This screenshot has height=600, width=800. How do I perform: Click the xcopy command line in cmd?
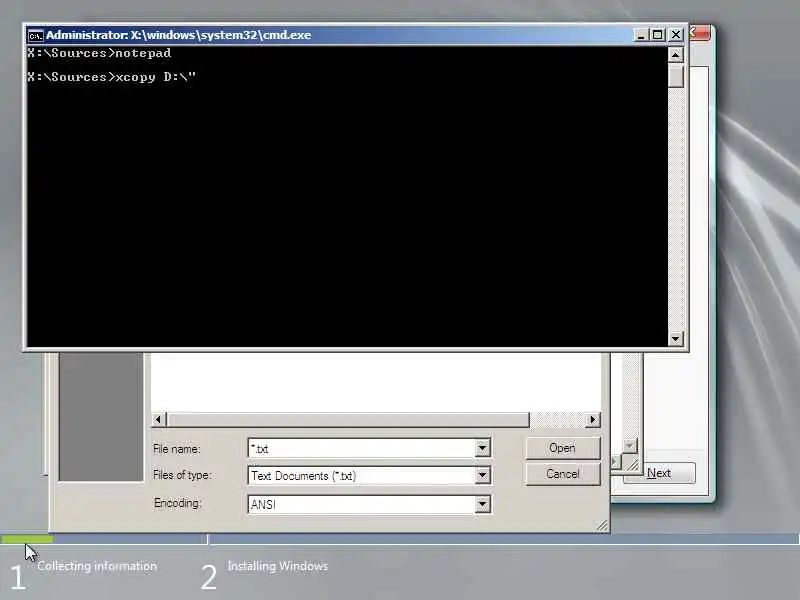(x=112, y=77)
